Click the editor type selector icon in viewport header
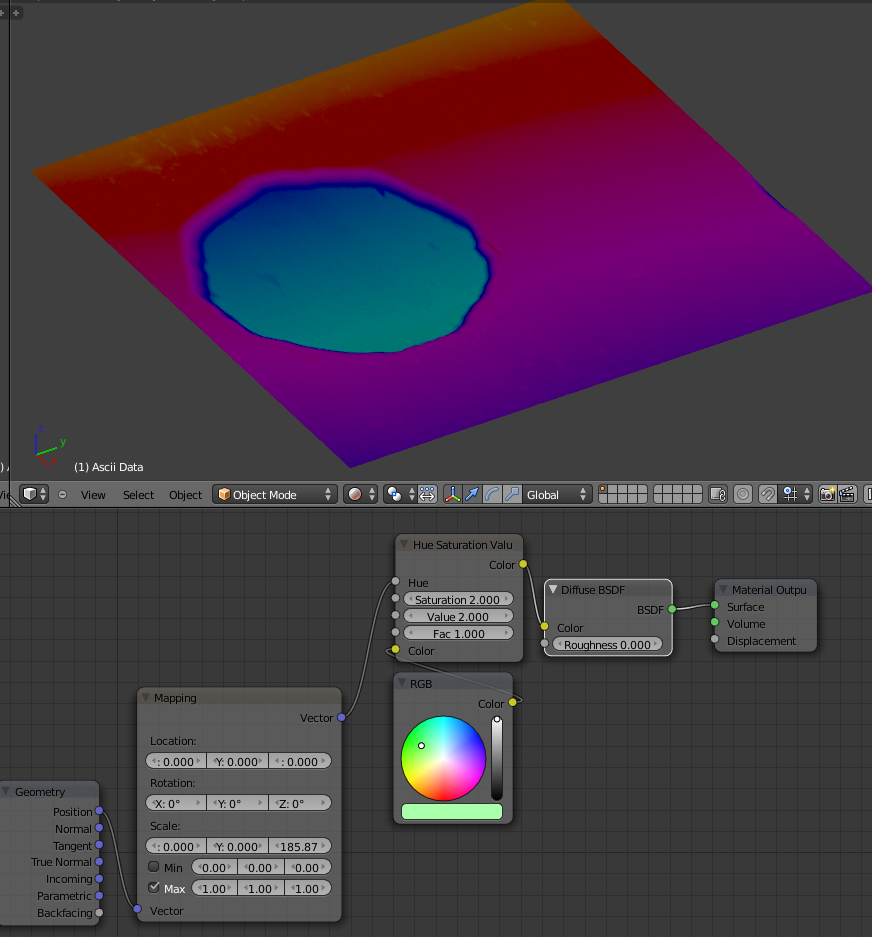Viewport: 872px width, 937px height. click(x=29, y=494)
